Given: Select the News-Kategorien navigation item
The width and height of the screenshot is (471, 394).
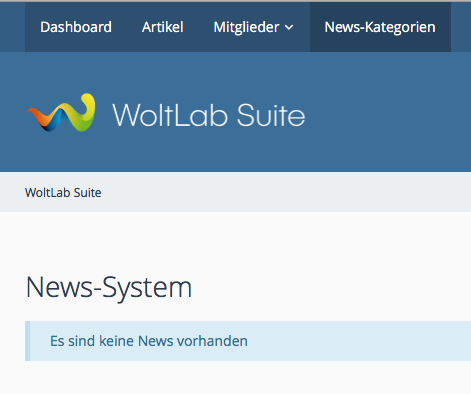Looking at the screenshot, I should (380, 27).
